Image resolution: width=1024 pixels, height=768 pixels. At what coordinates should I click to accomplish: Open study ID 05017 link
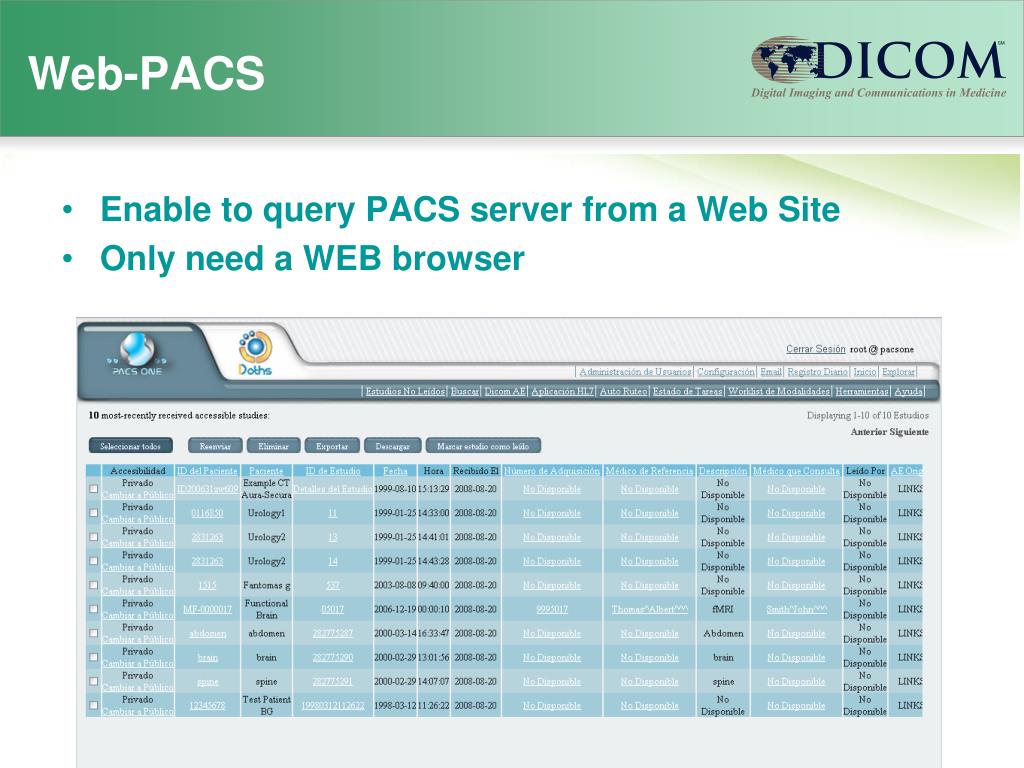(x=332, y=609)
